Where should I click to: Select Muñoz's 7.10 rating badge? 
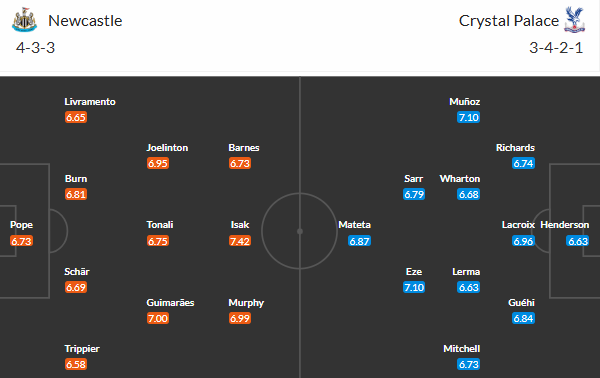(x=468, y=117)
